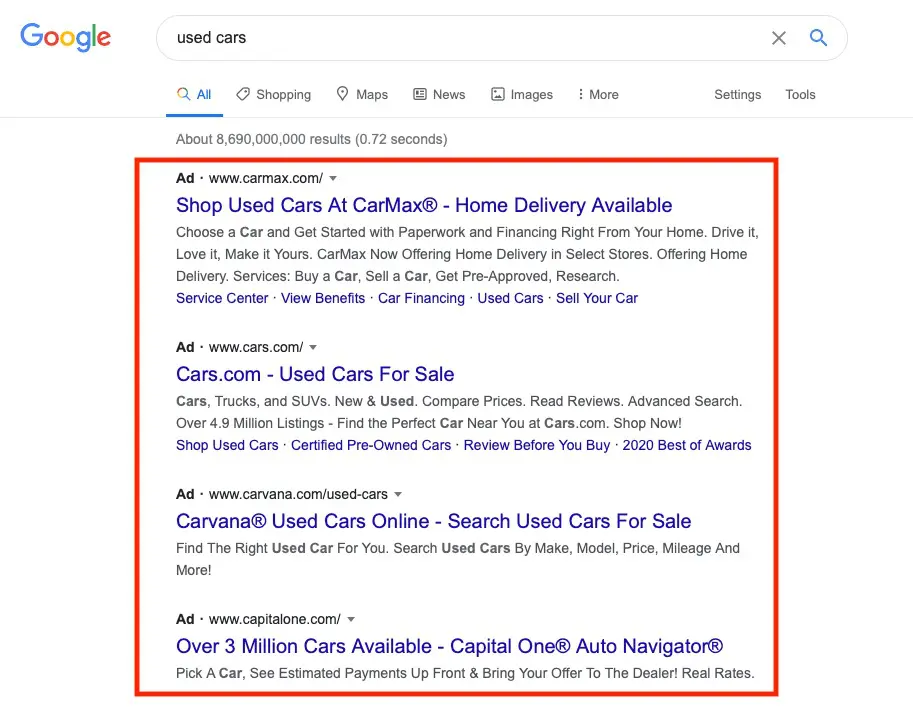This screenshot has height=707, width=913.
Task: Open the Carvana Used Cars Online headline
Action: click(x=433, y=521)
